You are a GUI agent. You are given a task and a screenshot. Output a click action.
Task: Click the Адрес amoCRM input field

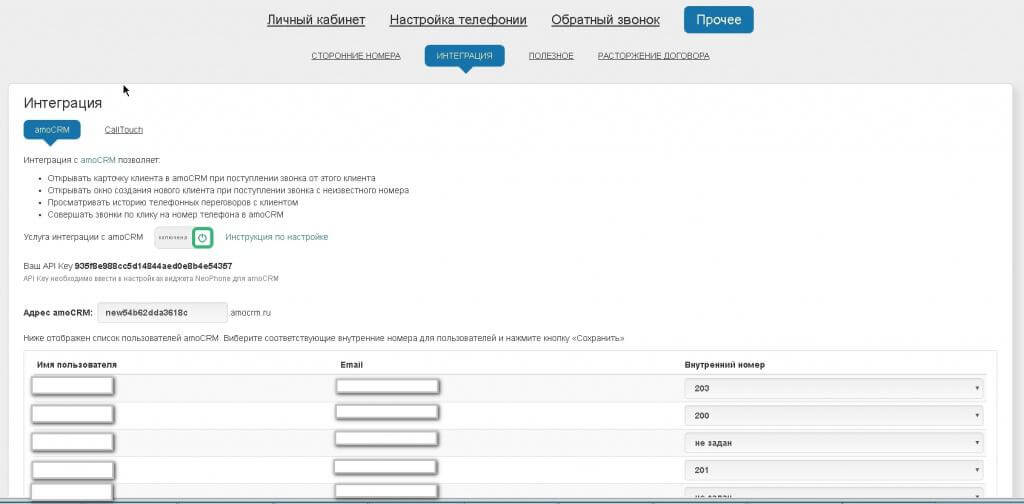[162, 312]
